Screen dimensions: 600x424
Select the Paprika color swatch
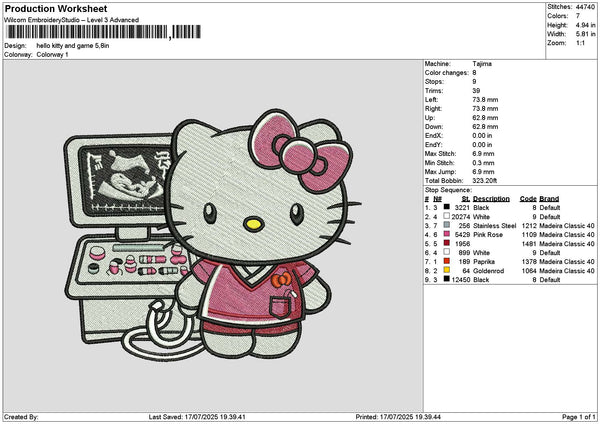point(447,261)
